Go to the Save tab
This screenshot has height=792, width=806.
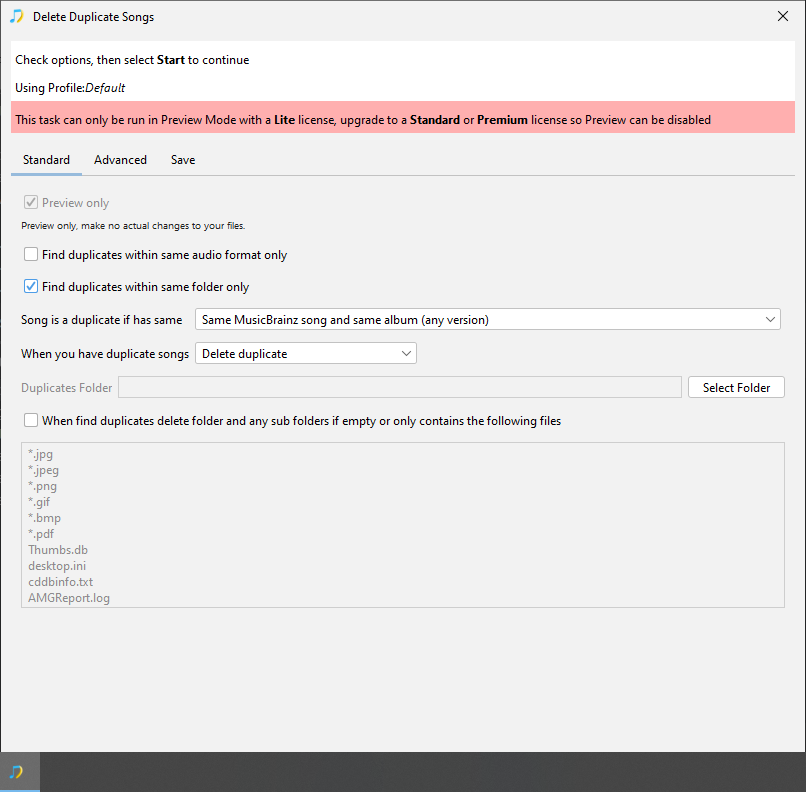[183, 160]
